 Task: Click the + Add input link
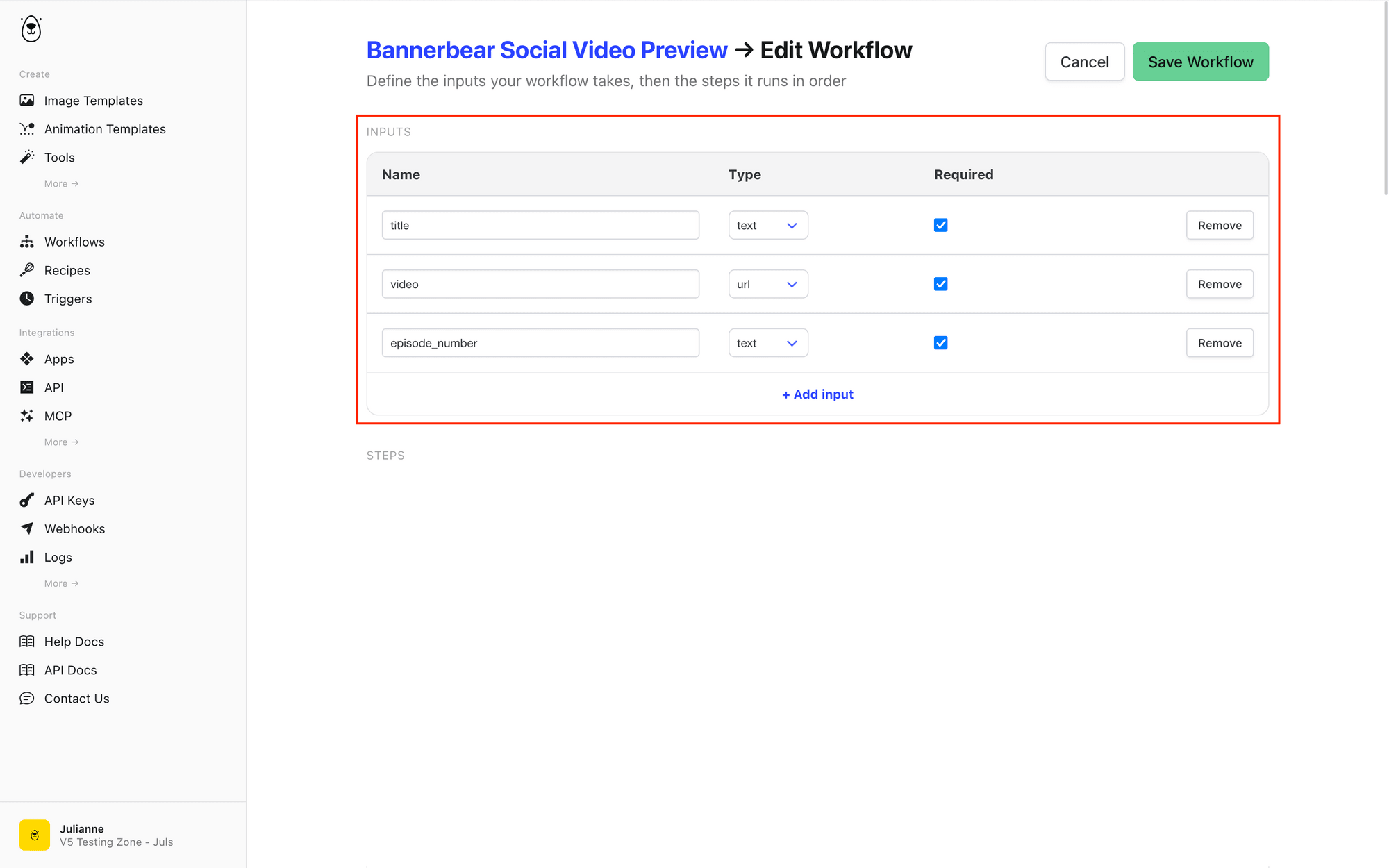[817, 394]
